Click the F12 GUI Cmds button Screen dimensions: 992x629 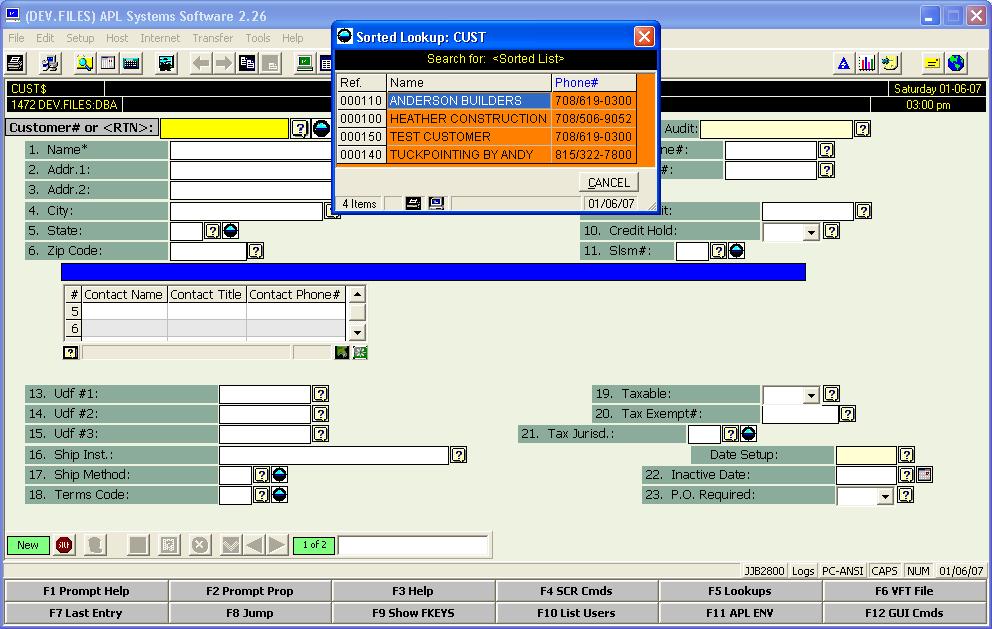[904, 613]
